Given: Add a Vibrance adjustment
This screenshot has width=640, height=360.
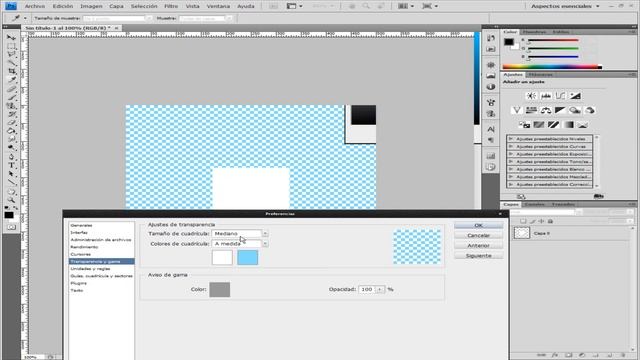Looking at the screenshot, I should click(517, 110).
